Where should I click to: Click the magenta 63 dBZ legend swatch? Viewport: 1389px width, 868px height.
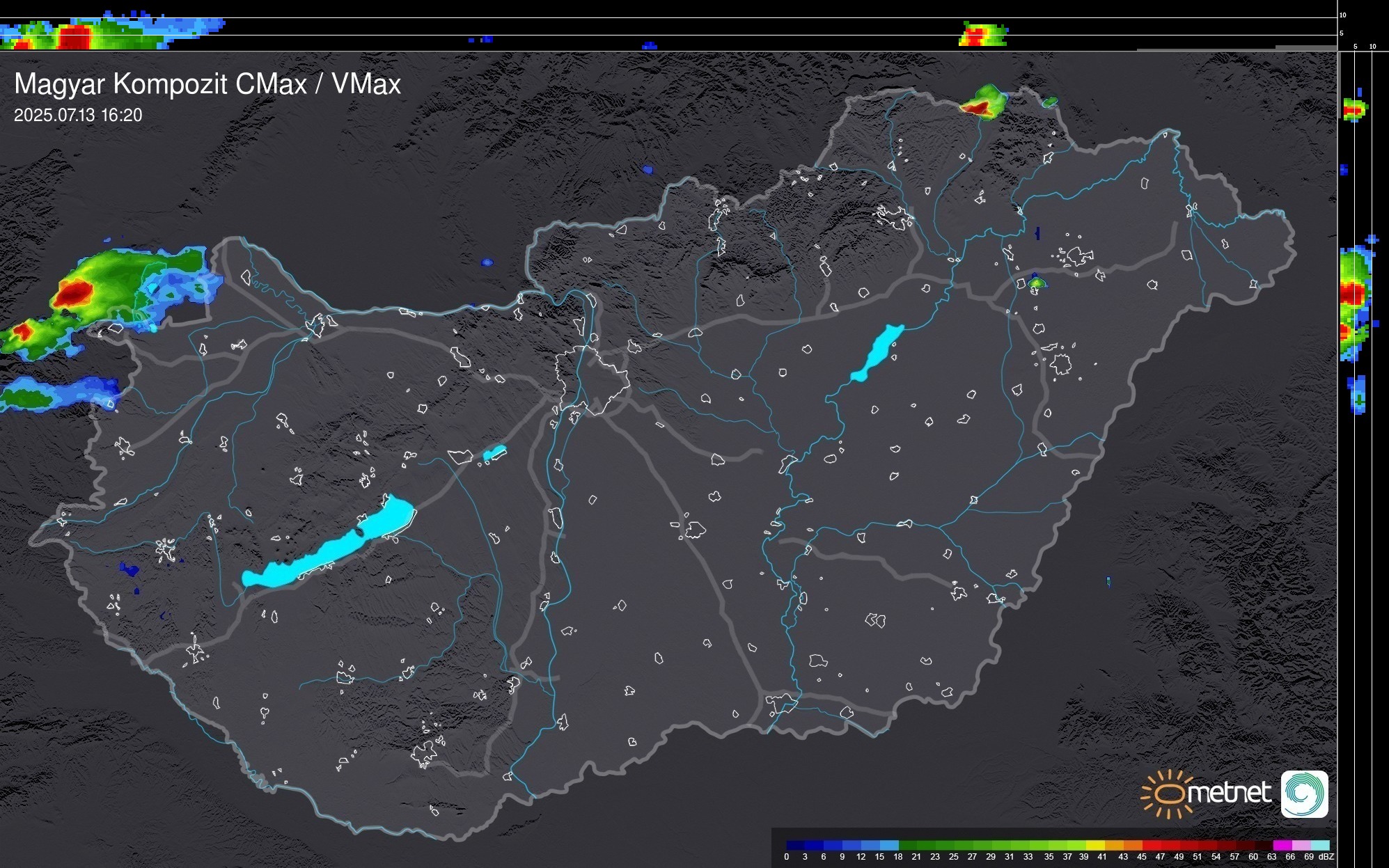tap(1282, 845)
